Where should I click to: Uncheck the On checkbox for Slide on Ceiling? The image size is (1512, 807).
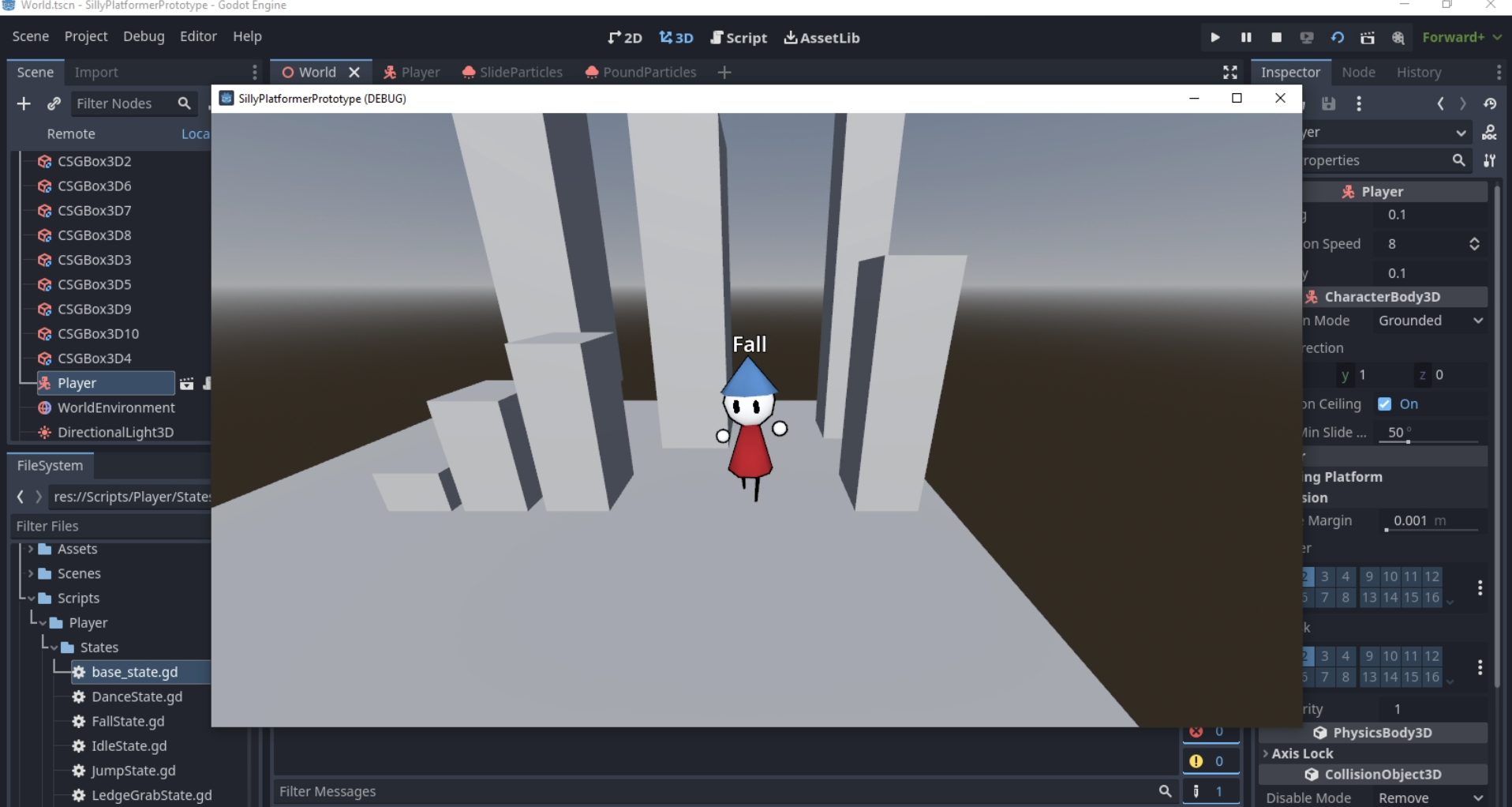click(1386, 403)
